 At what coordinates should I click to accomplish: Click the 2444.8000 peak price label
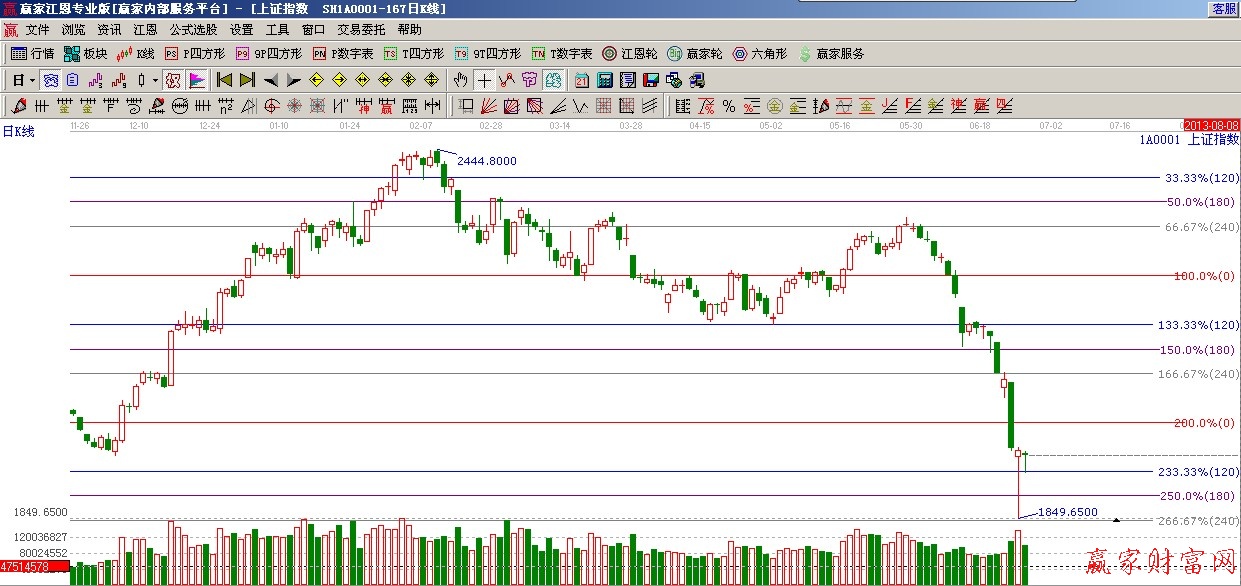click(x=487, y=161)
